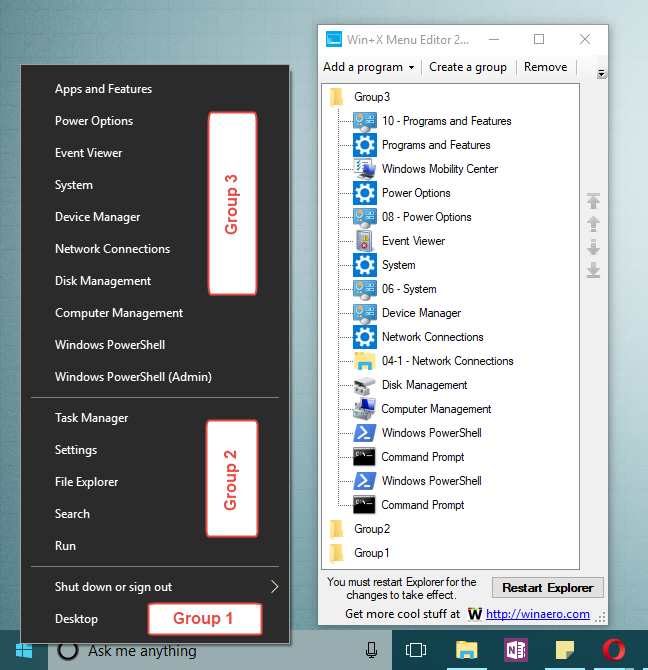
Task: Click the 10 - Programs and Features item icon
Action: (364, 121)
